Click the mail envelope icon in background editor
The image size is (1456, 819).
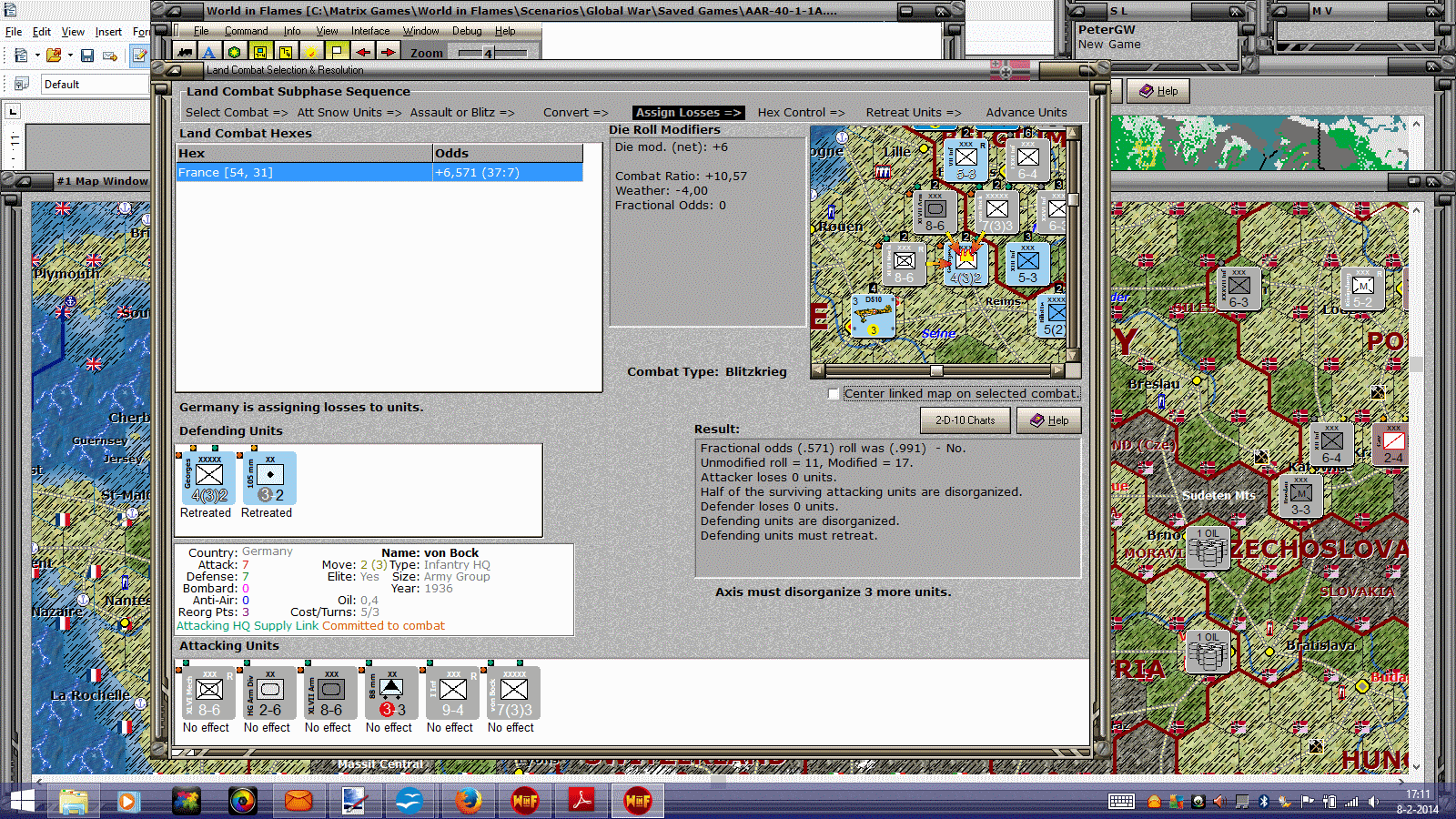tap(110, 56)
